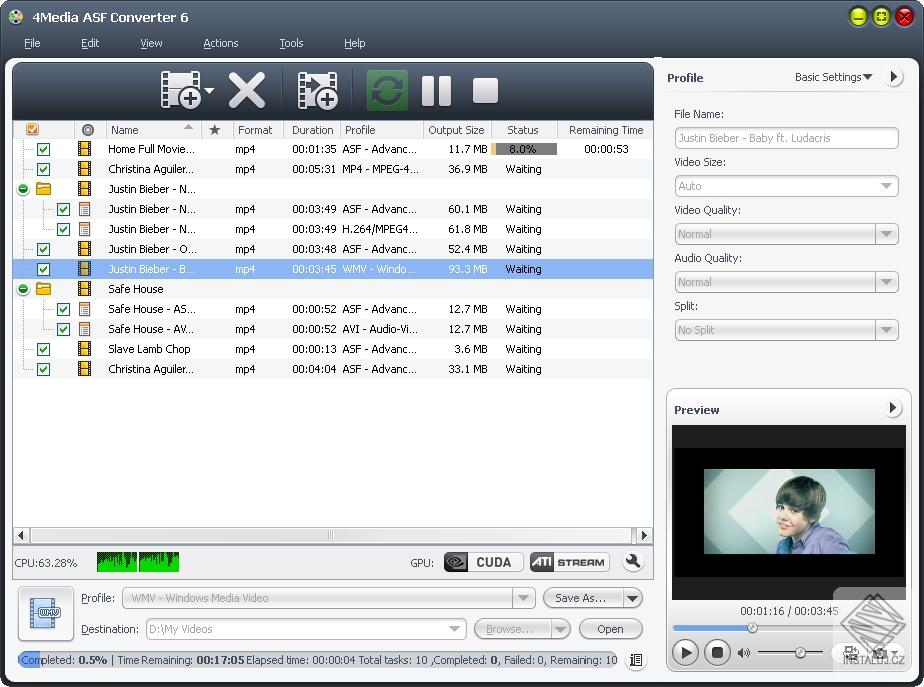Screen dimensions: 924x687
Task: Pause the conversion with the toolbar Pause icon
Action: click(437, 91)
